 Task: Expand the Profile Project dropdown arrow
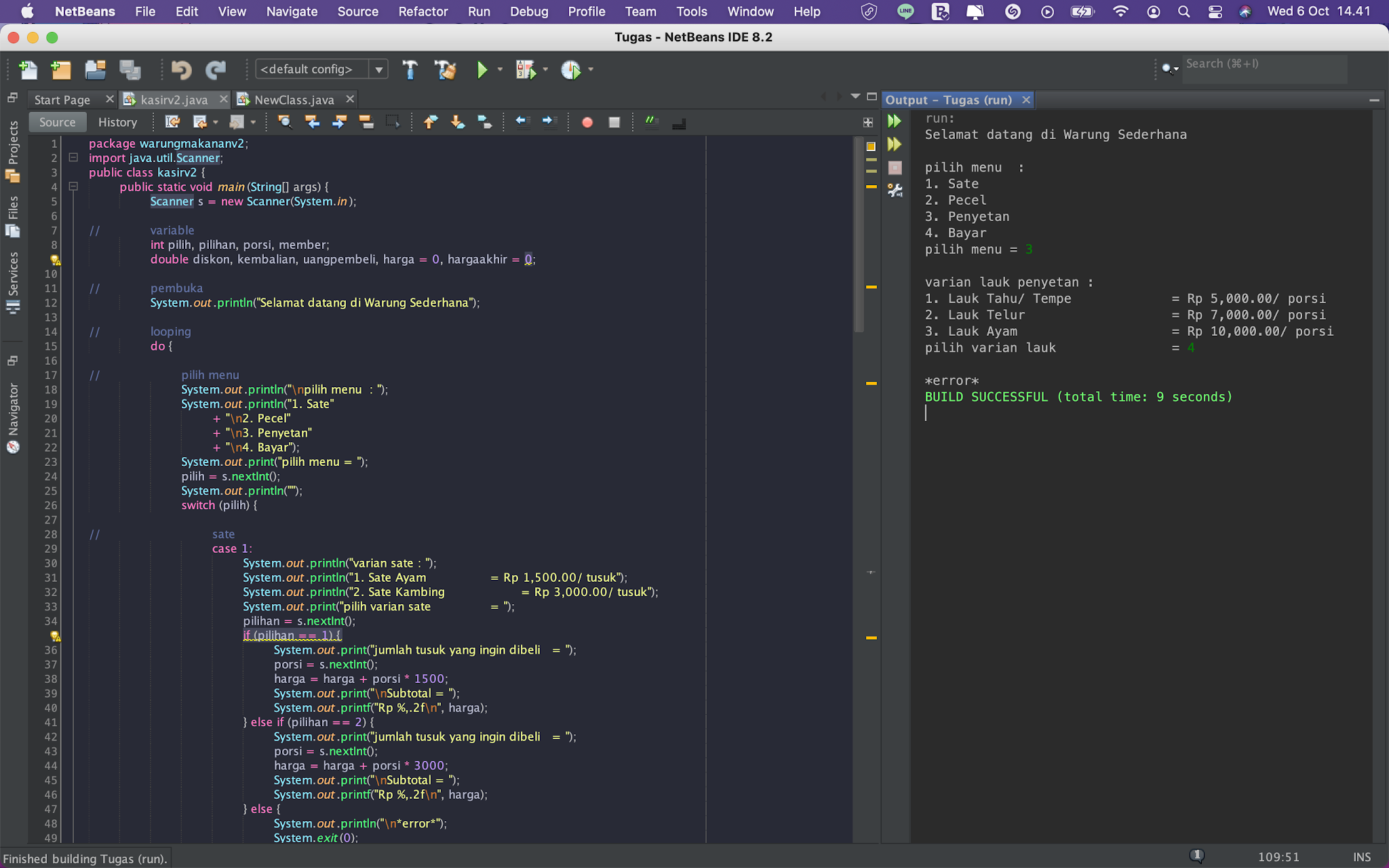click(591, 69)
